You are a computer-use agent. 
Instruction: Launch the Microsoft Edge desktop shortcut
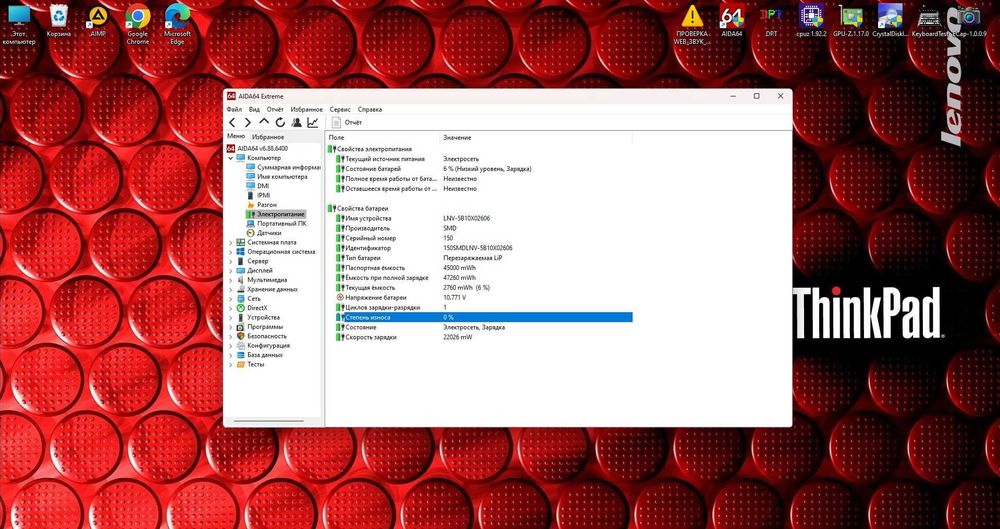click(x=177, y=26)
